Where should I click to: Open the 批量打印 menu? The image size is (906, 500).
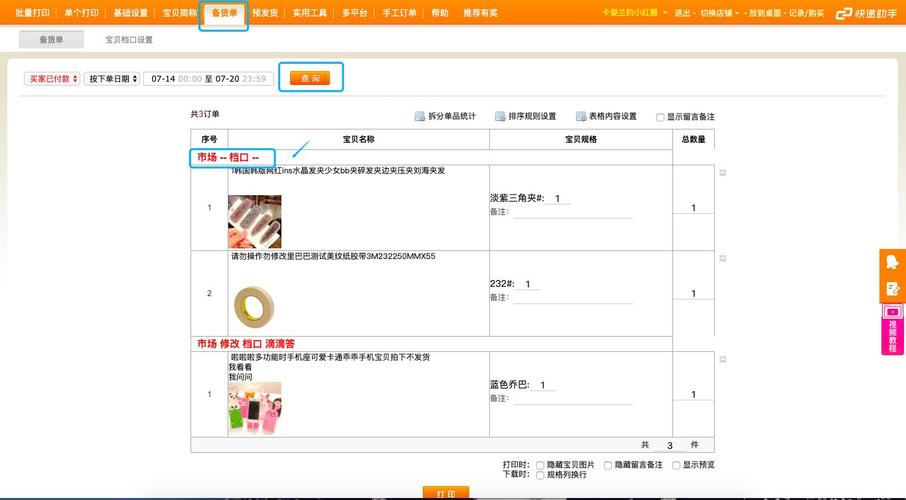point(32,13)
